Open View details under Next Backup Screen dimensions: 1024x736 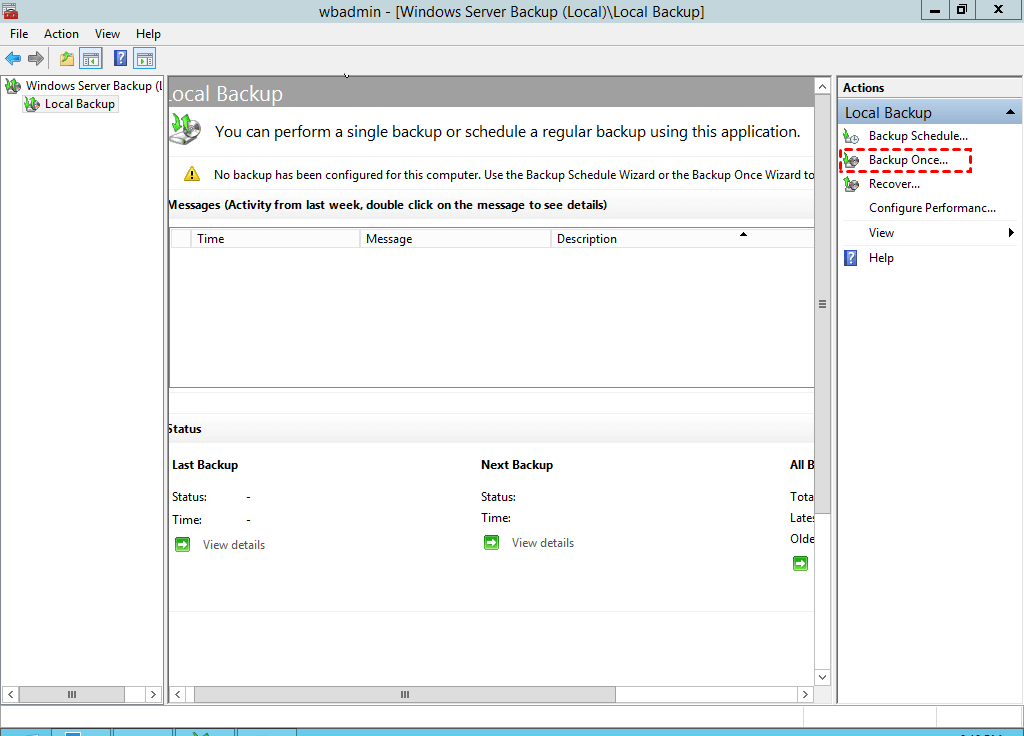[x=542, y=543]
